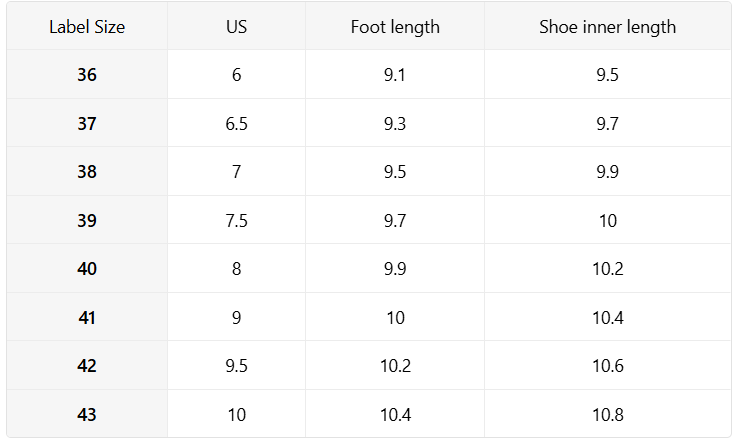This screenshot has width=737, height=439.
Task: Select the label size 42 cell
Action: pos(87,366)
